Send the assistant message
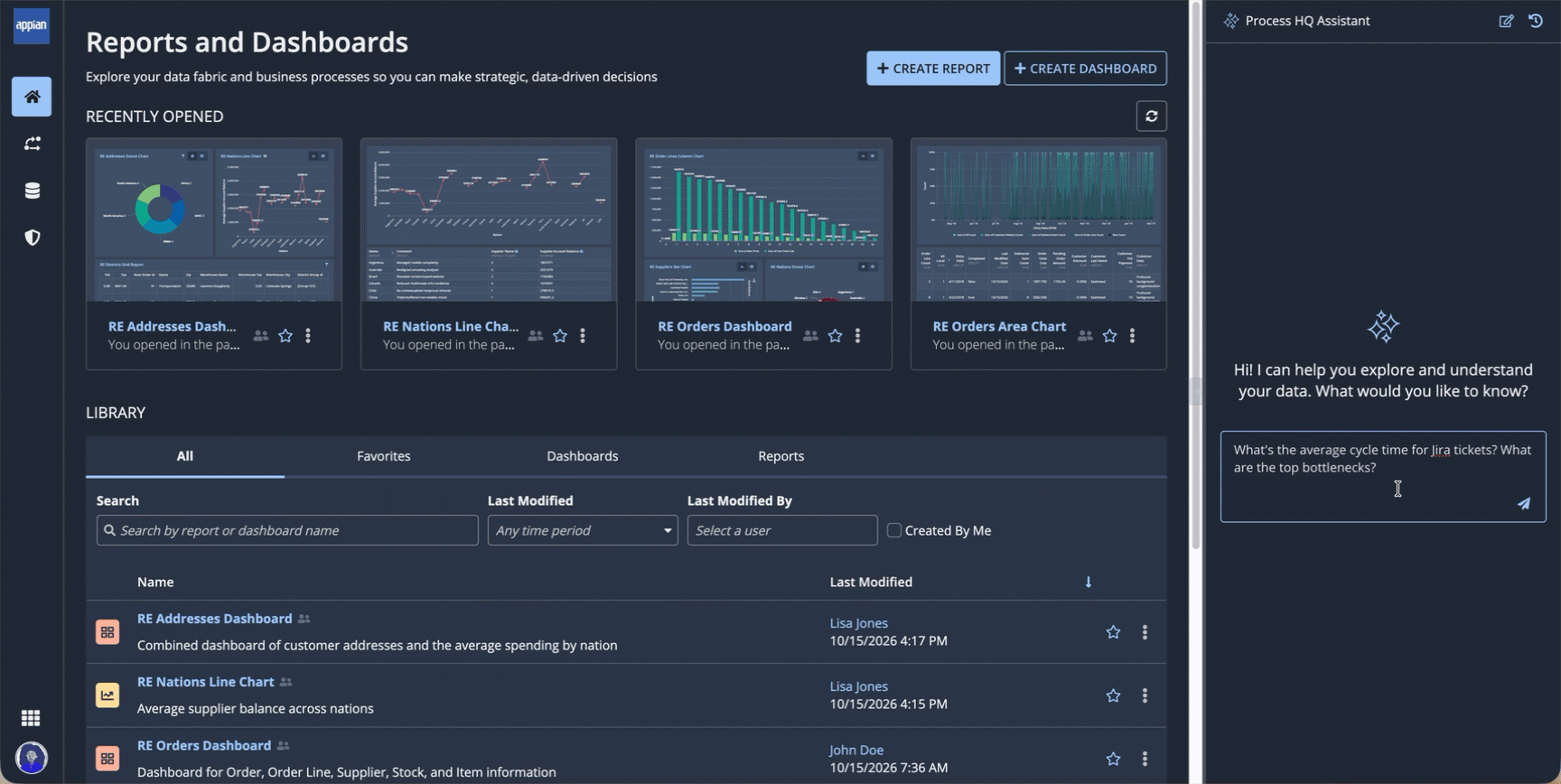 click(1524, 503)
